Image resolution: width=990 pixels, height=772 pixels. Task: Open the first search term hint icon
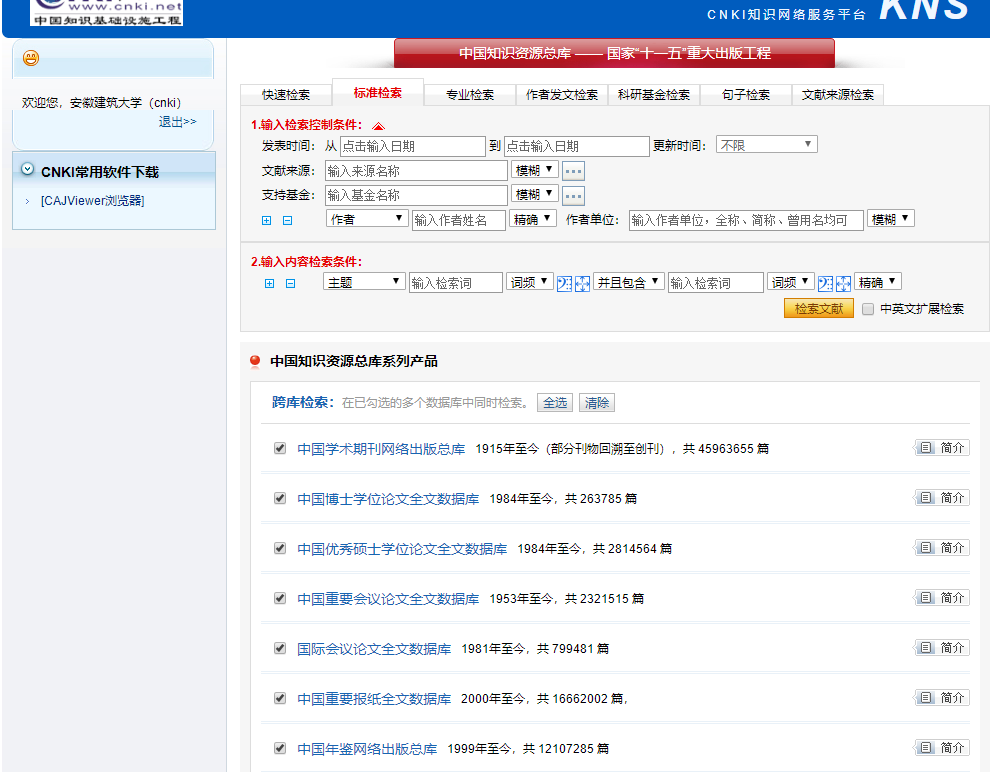(564, 283)
